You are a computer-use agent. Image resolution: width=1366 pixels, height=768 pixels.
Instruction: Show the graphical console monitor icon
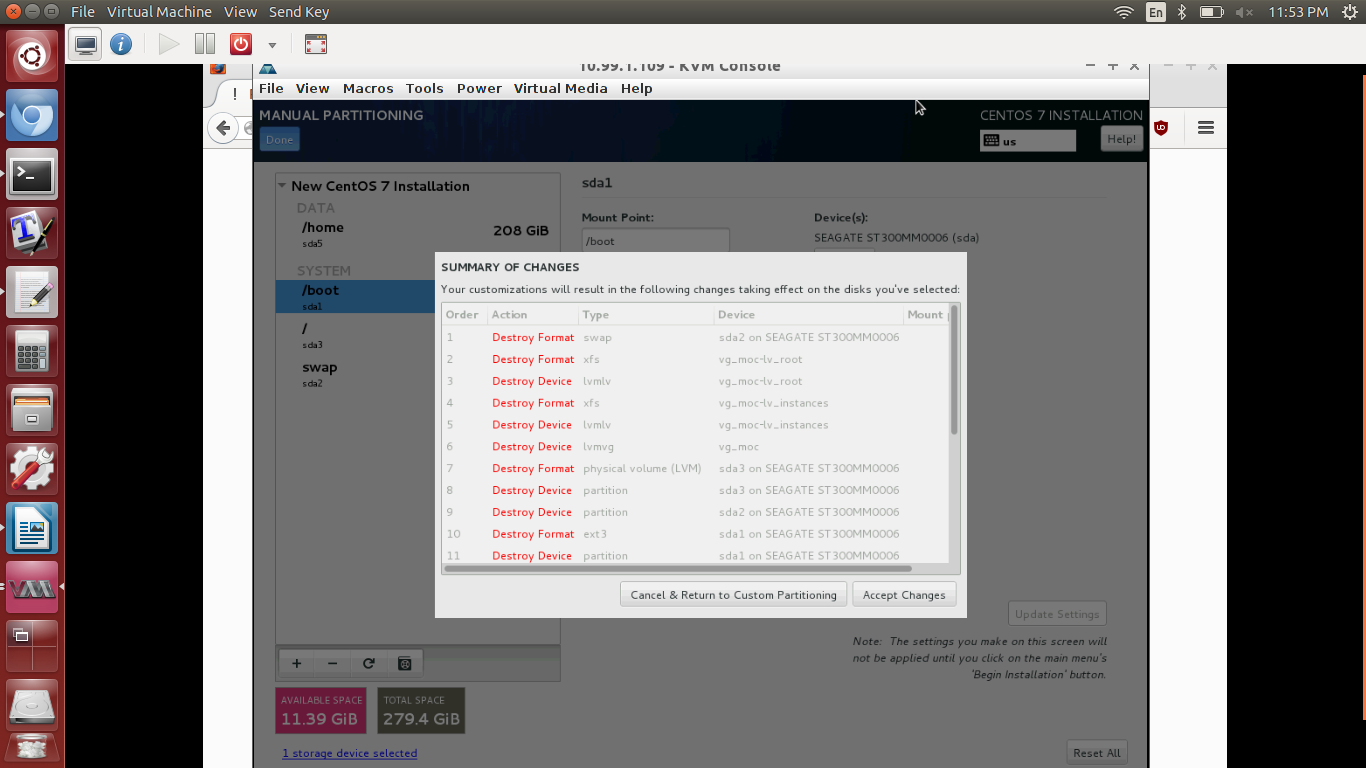pos(86,44)
